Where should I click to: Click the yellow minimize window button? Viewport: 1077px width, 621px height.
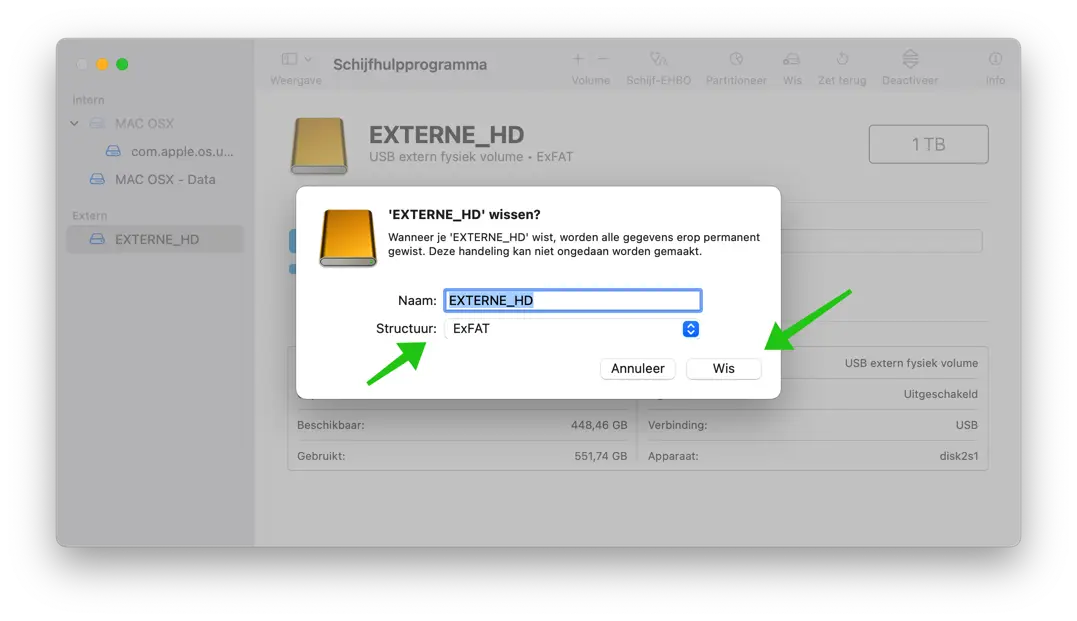102,64
